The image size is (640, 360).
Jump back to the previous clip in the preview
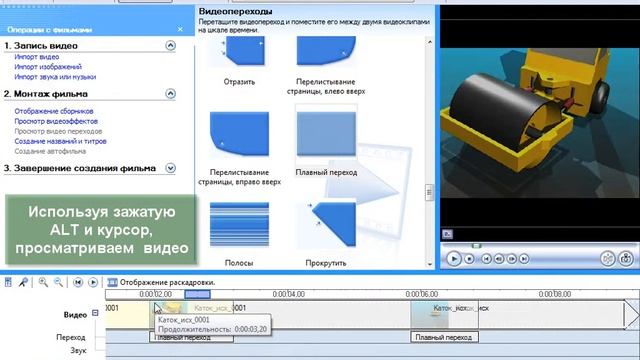486,259
